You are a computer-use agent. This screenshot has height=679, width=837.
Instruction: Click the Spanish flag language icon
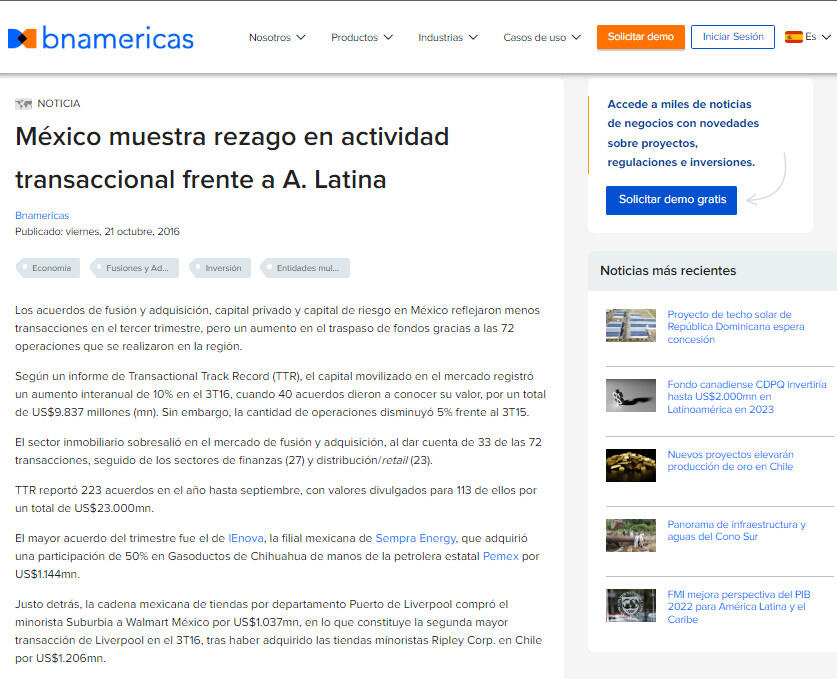[x=794, y=37]
